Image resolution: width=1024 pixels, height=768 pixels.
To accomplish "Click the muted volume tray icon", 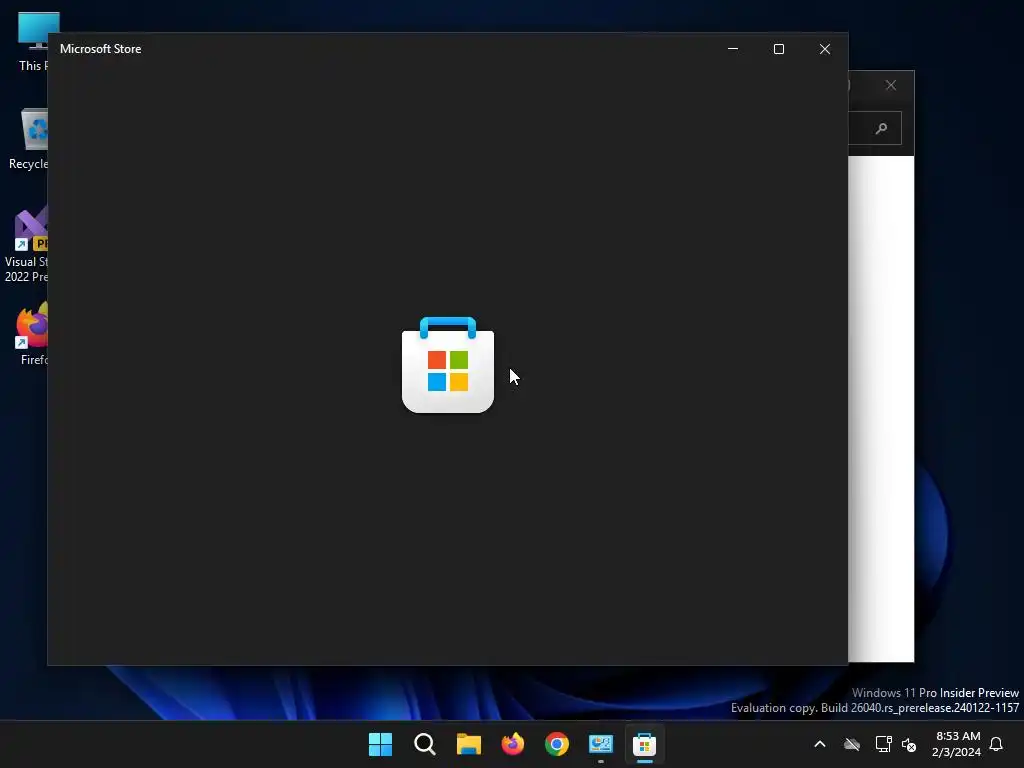I will pos(908,744).
